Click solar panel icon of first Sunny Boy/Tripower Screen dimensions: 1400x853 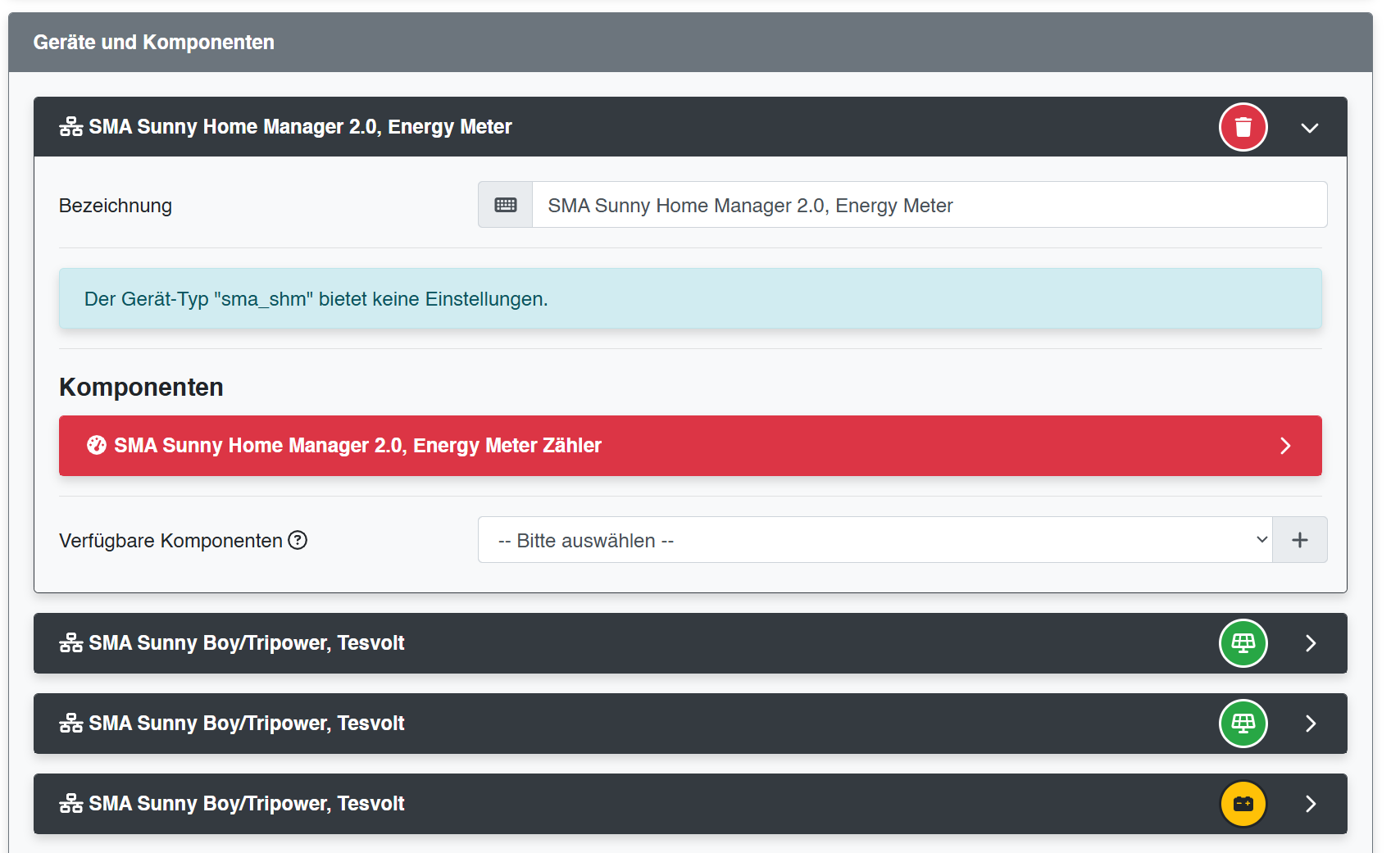pyautogui.click(x=1243, y=643)
